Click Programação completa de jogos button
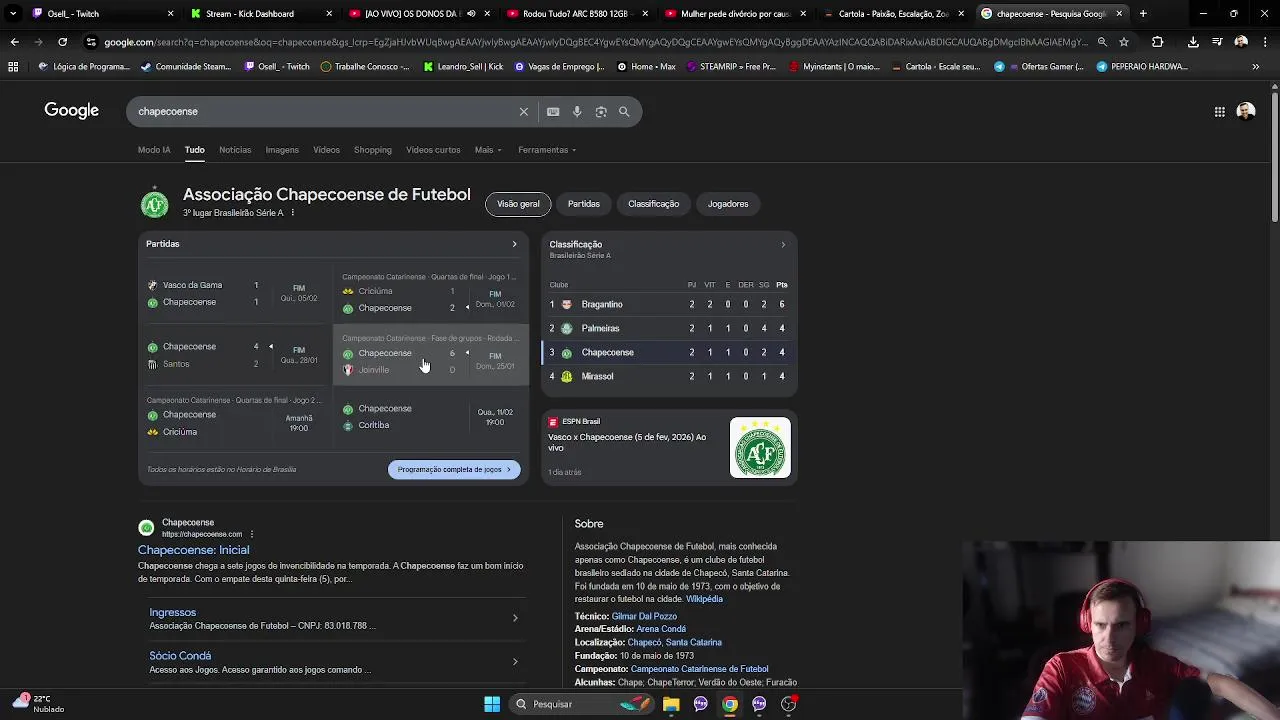This screenshot has height=720, width=1280. point(454,469)
